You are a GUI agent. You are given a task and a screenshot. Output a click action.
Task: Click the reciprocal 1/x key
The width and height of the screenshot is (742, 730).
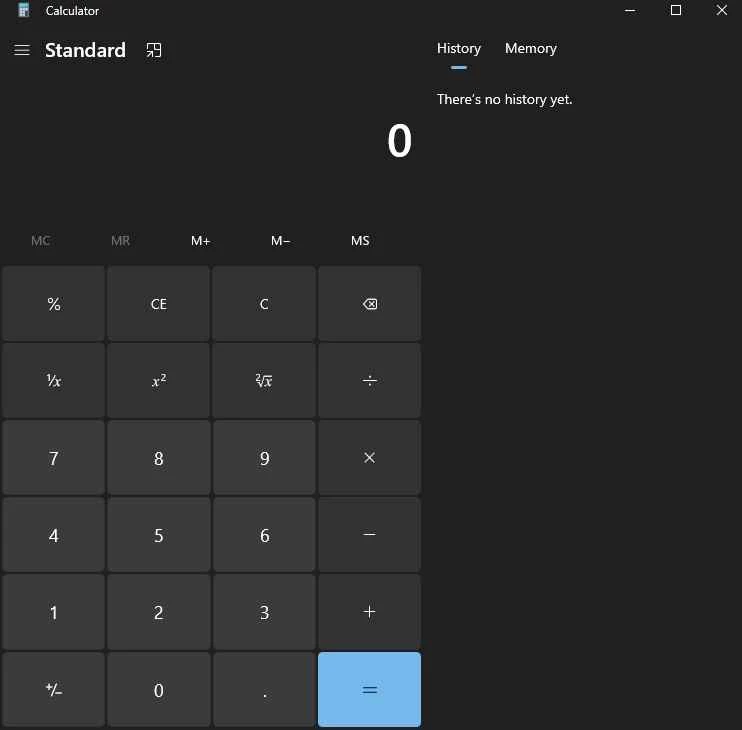click(54, 381)
